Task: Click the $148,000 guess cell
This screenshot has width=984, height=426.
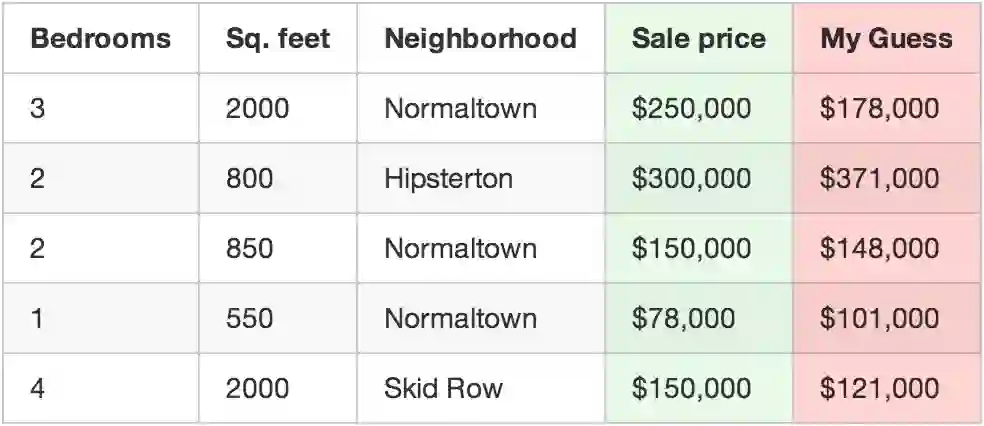Action: tap(879, 248)
